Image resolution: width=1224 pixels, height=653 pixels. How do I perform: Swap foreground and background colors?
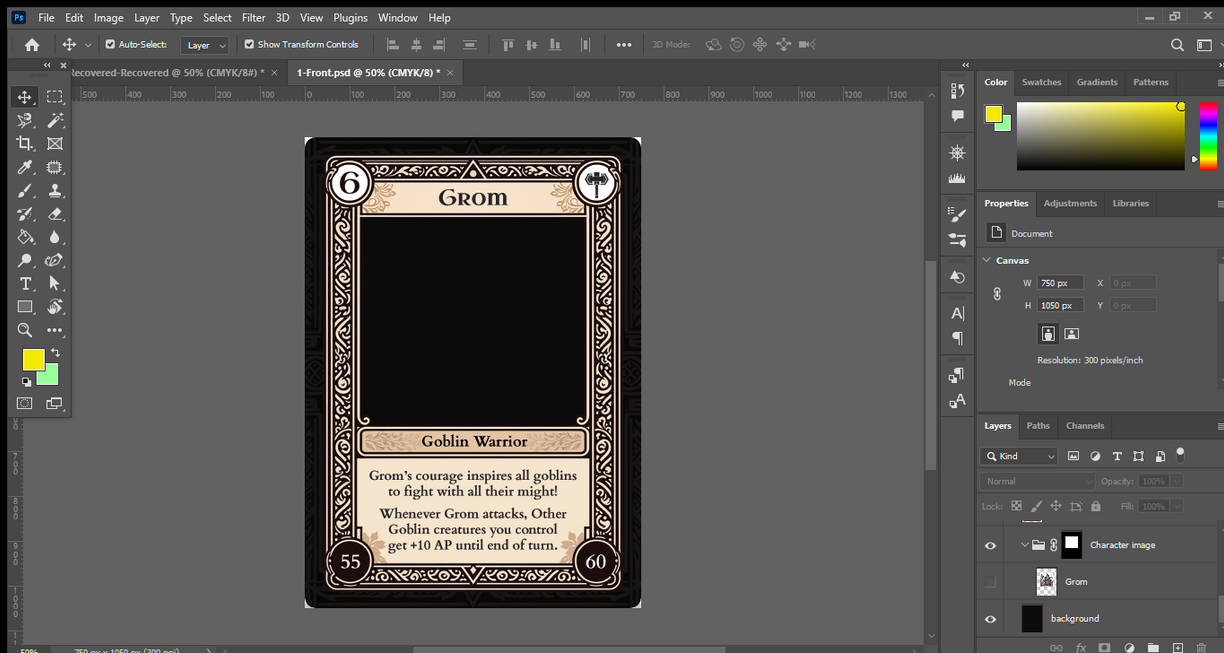coord(55,353)
